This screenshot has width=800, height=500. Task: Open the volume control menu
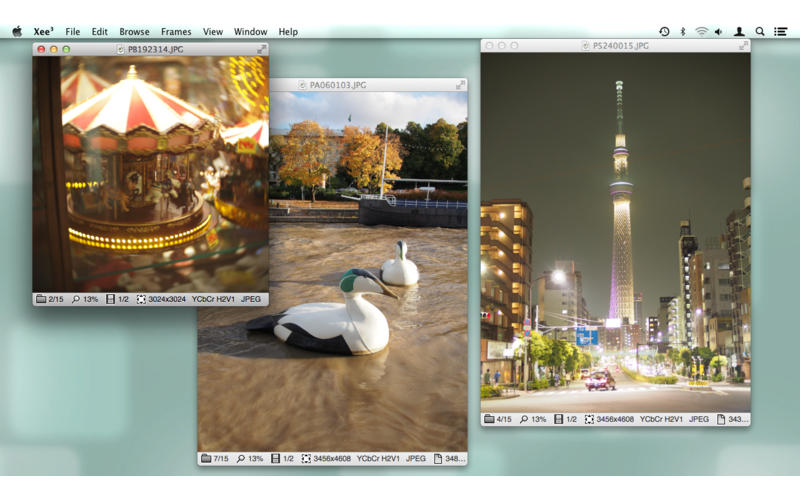pos(719,32)
